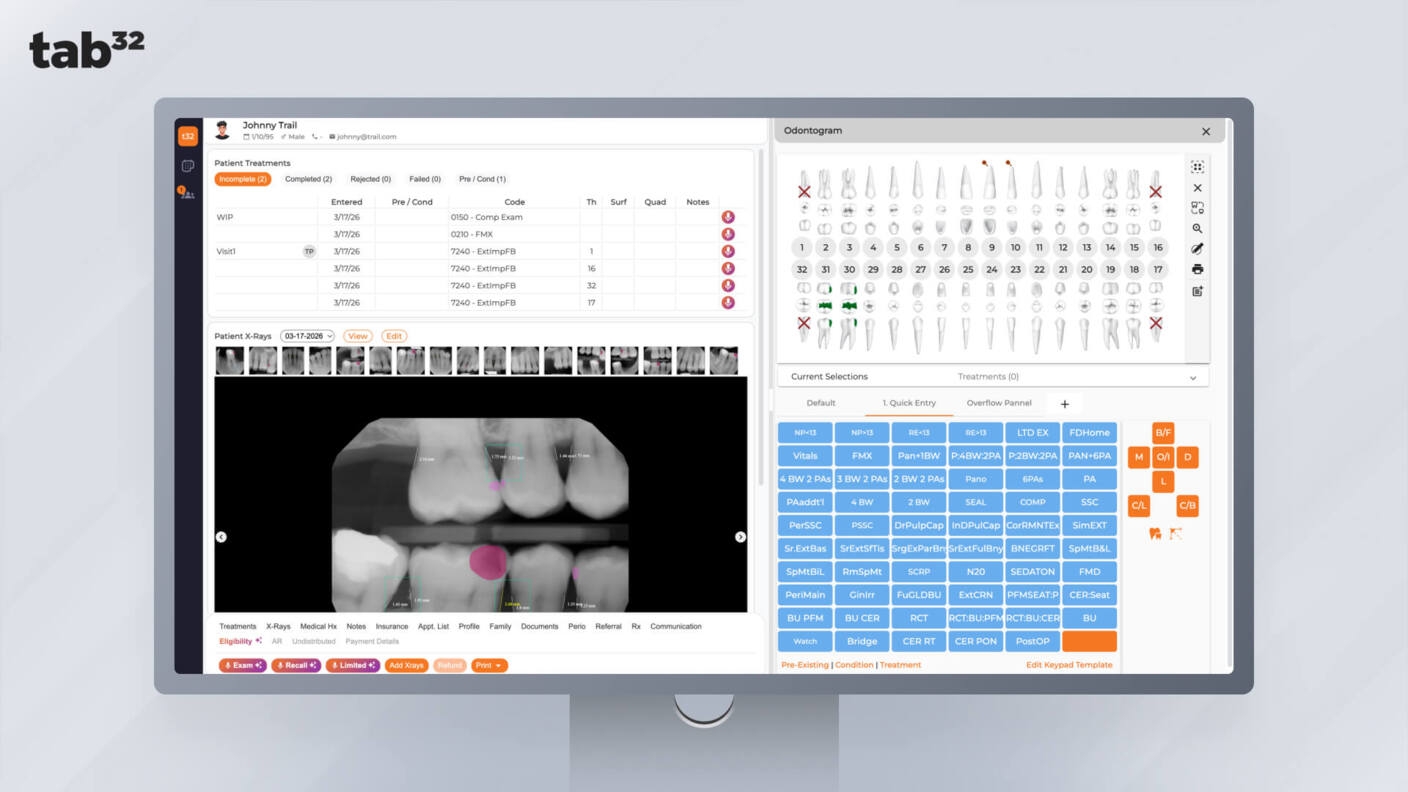
Task: Show the next X-ray with right arrow
Action: [740, 537]
